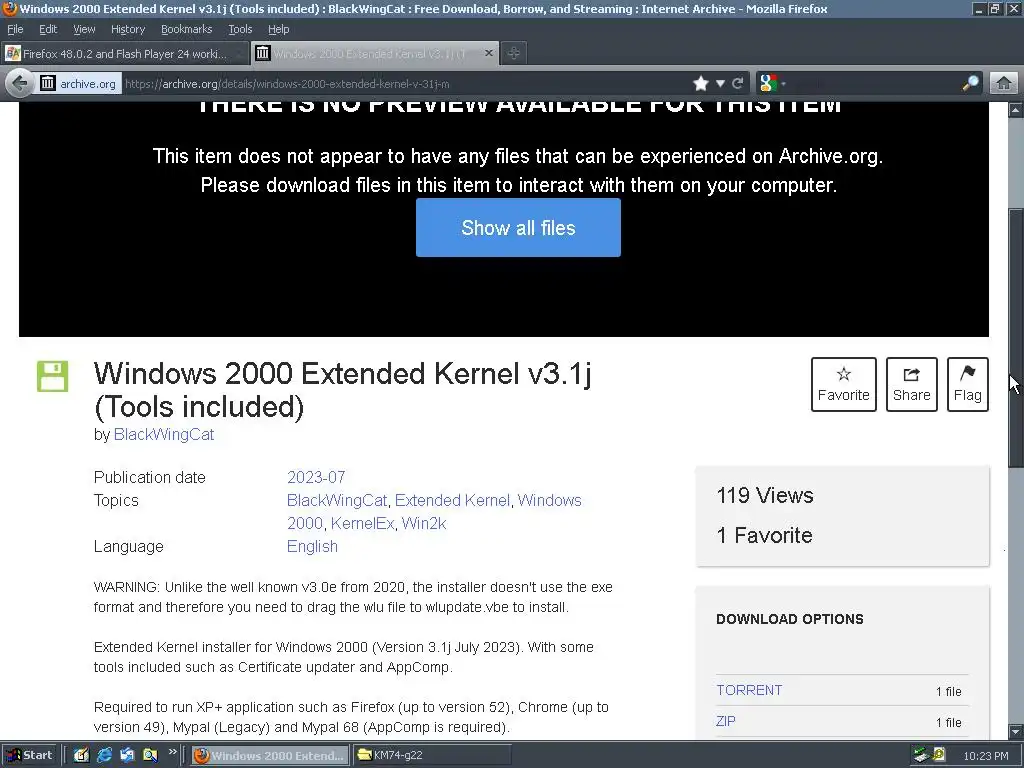Open the 2023-07 publication date link
This screenshot has width=1024, height=768.
pyautogui.click(x=316, y=477)
